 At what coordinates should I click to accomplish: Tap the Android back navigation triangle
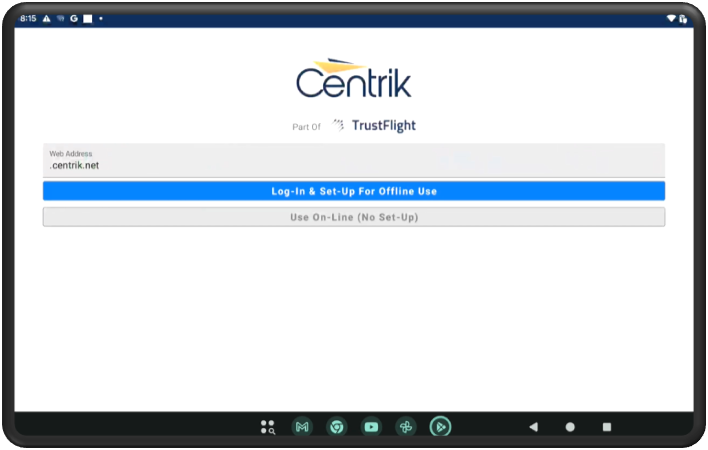[x=533, y=427]
